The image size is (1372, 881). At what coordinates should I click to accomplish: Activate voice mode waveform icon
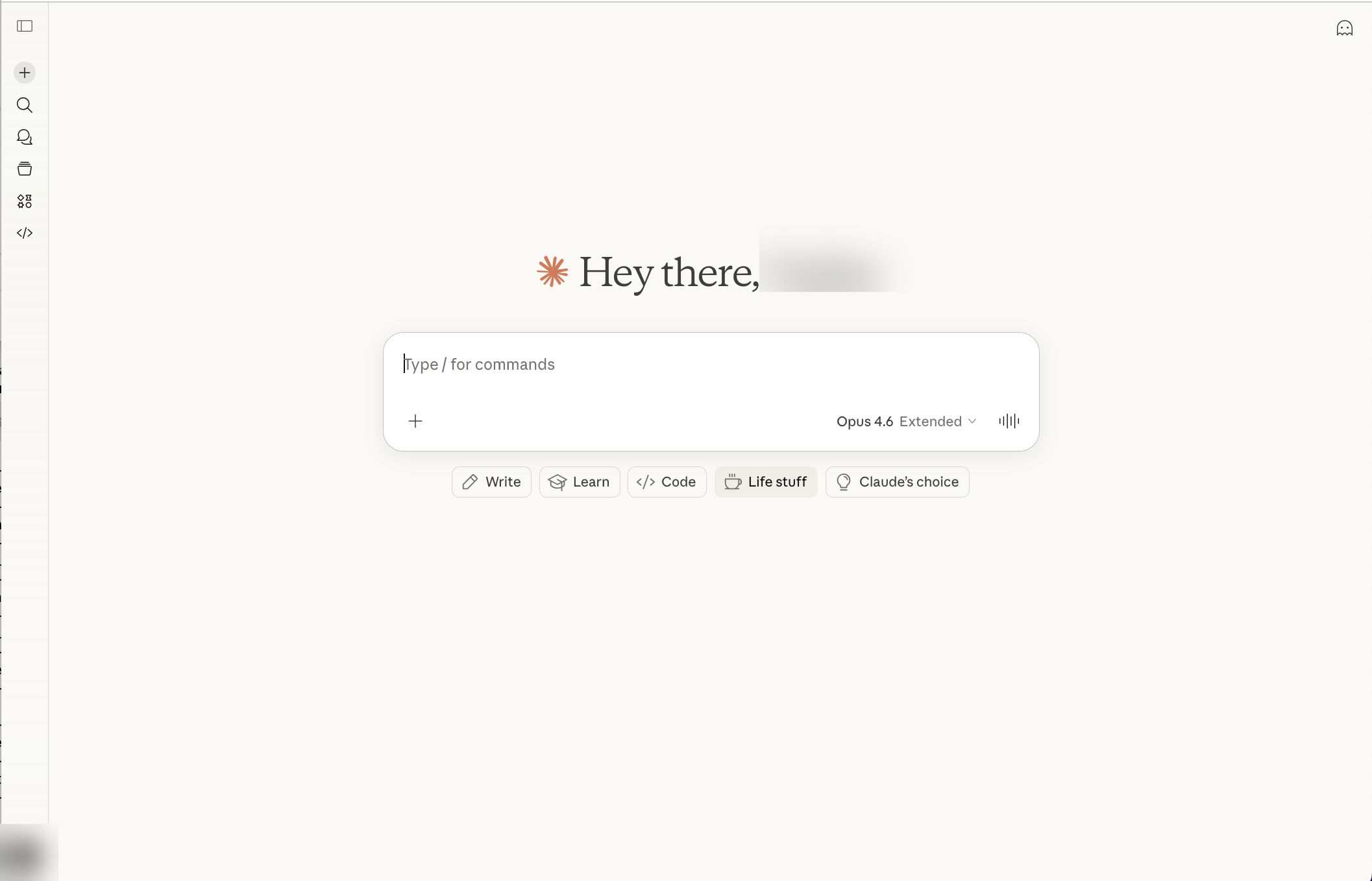click(x=1009, y=421)
